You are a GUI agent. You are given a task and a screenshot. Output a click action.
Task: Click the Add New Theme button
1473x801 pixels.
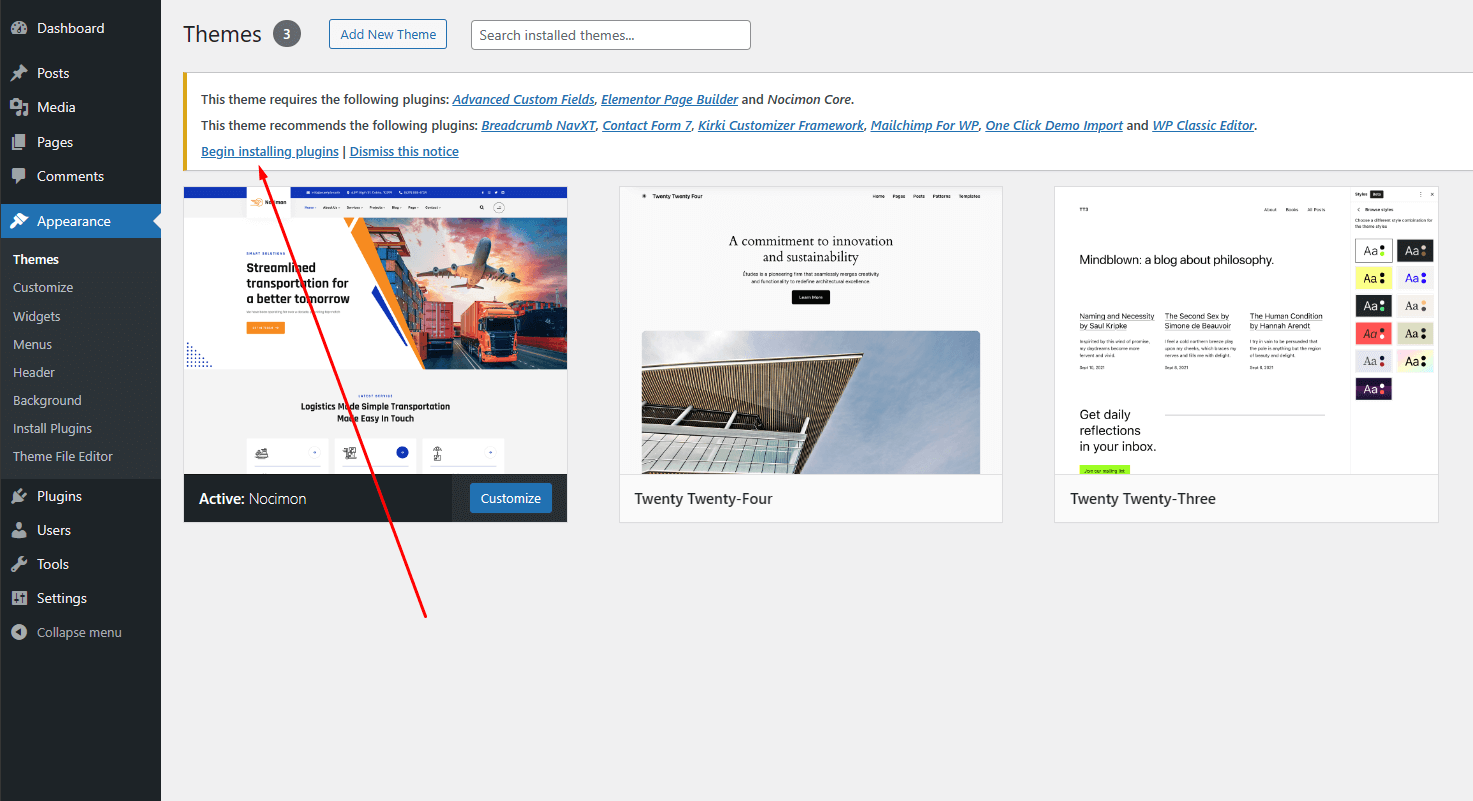(388, 34)
